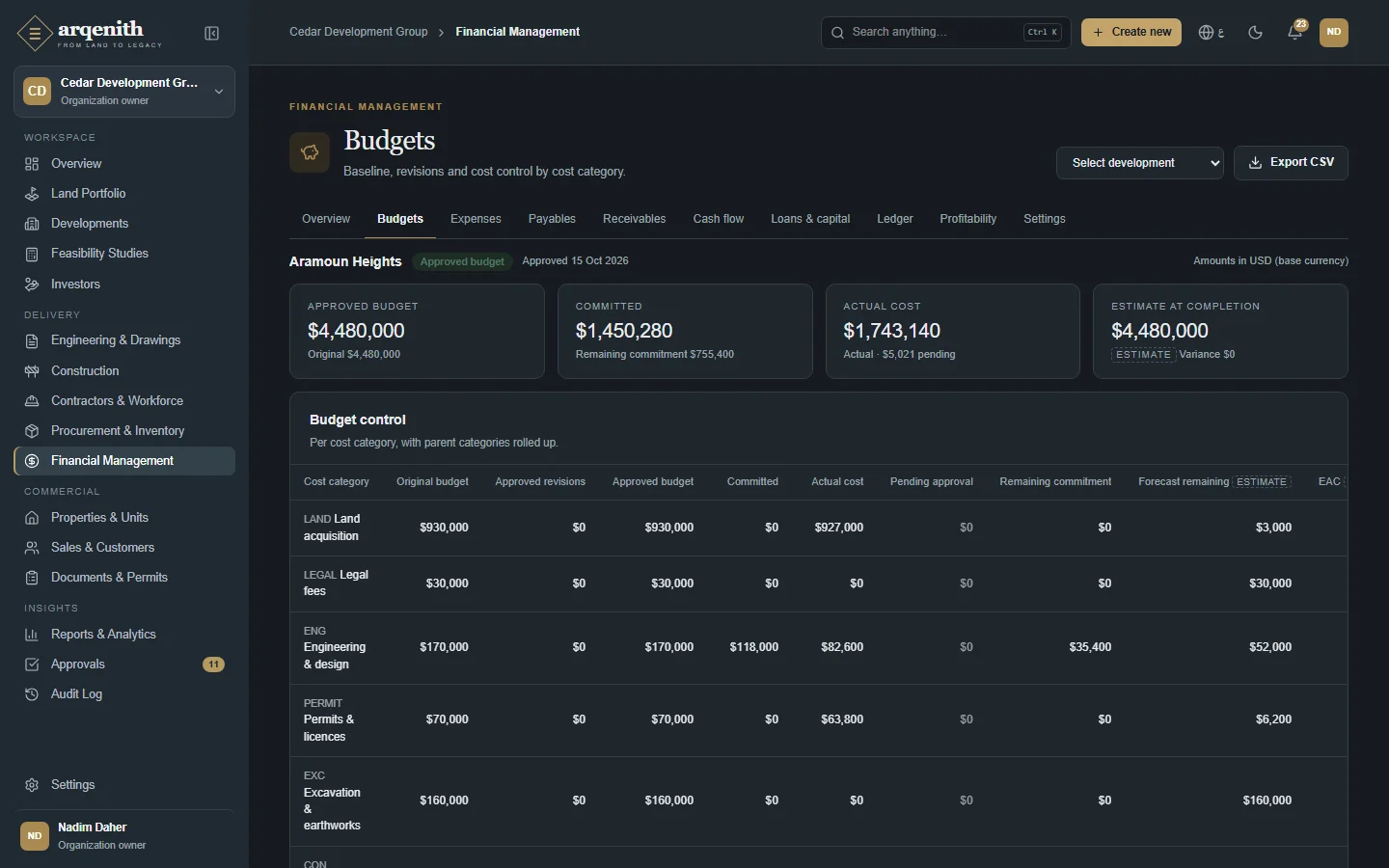The height and width of the screenshot is (868, 1389).
Task: Switch to the Payables tab
Action: coord(552,219)
